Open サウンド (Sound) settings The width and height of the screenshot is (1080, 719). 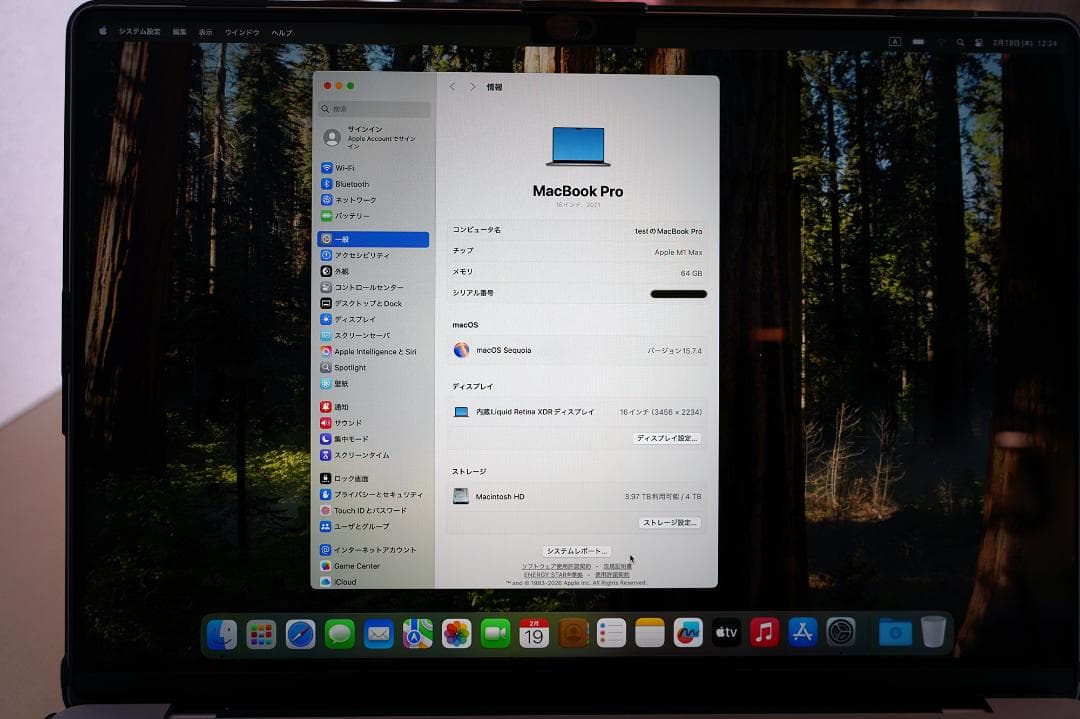pos(353,423)
